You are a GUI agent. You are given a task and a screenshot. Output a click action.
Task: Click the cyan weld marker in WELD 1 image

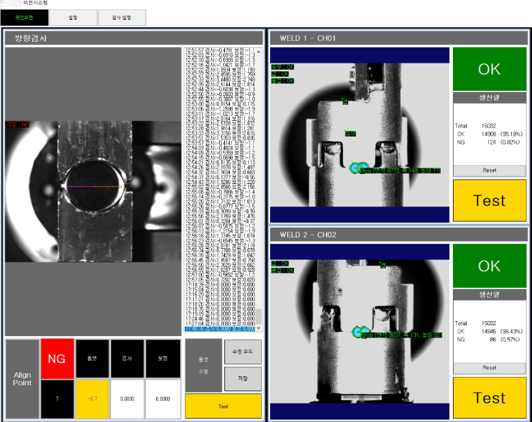point(359,167)
